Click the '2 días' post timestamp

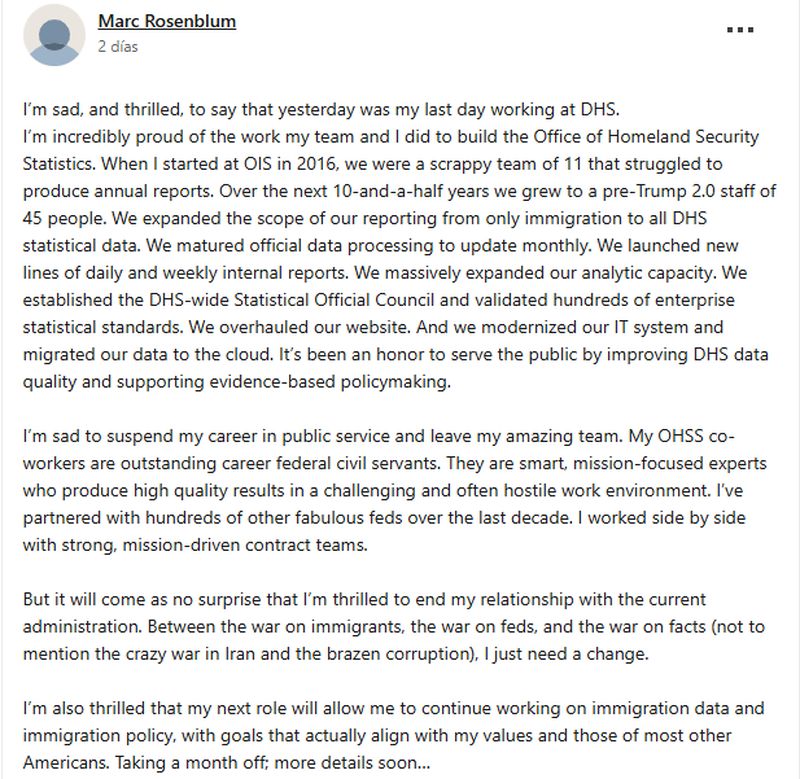(x=118, y=46)
